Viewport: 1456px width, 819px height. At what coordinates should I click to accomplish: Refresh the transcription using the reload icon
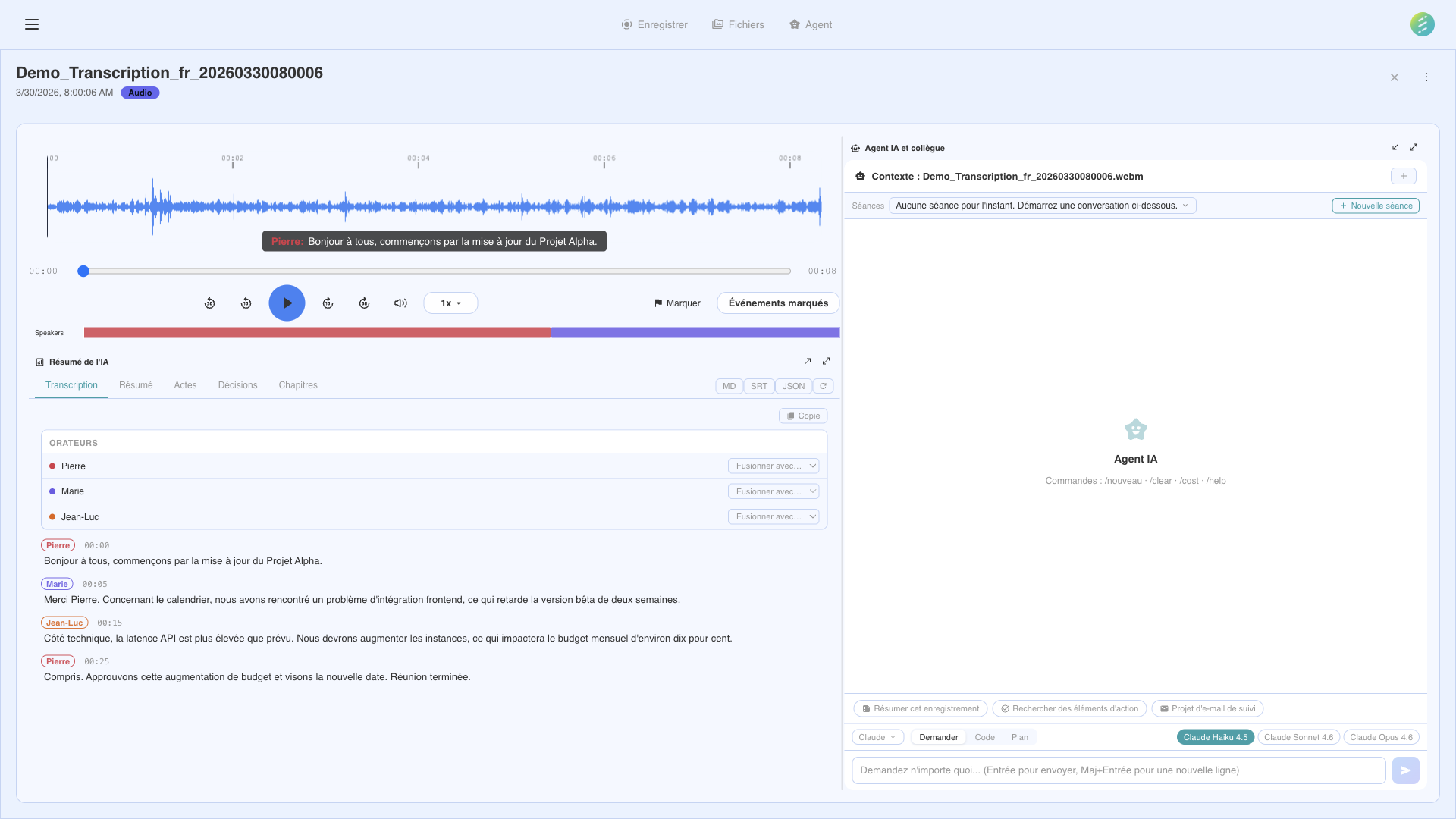point(824,386)
